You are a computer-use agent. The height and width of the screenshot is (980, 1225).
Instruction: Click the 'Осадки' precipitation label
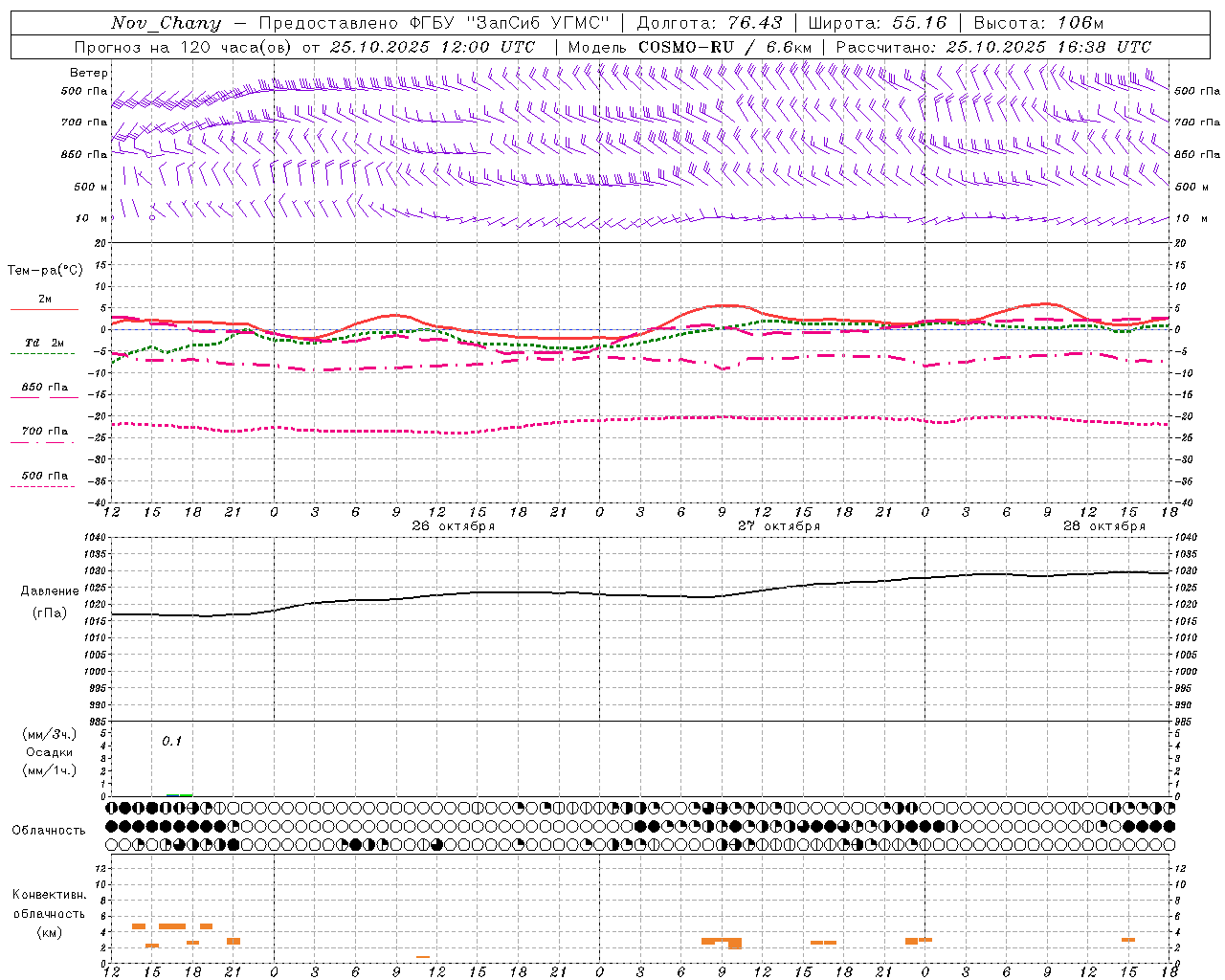click(x=49, y=752)
